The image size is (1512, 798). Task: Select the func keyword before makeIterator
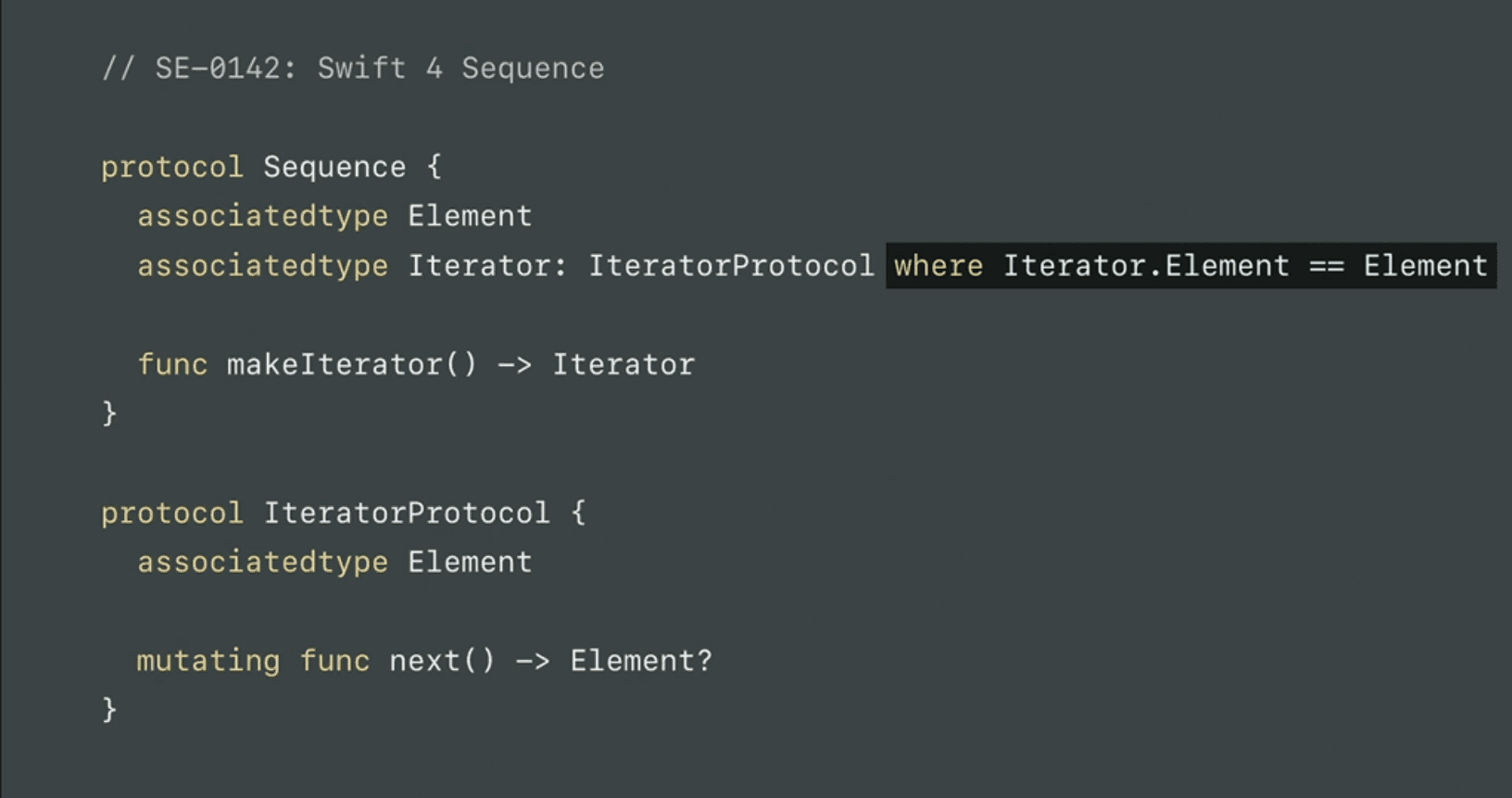172,365
